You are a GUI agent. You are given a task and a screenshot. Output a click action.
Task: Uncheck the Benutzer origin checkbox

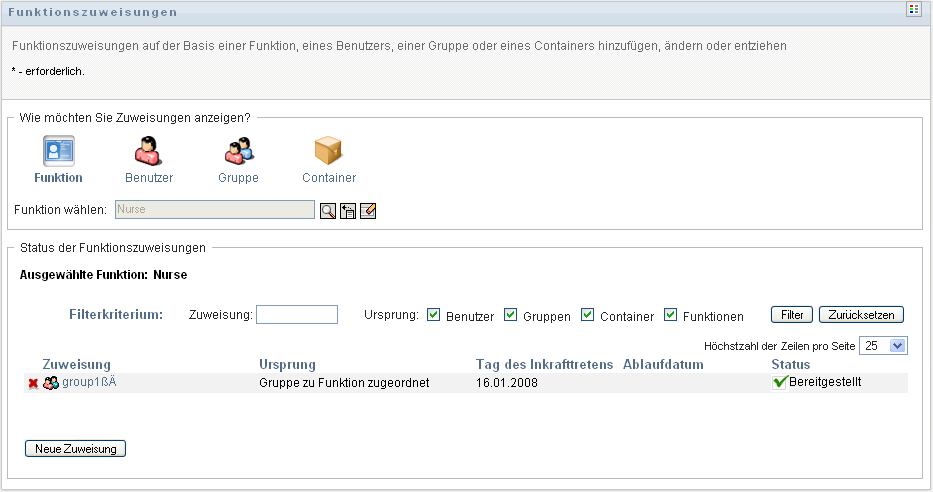coord(434,315)
